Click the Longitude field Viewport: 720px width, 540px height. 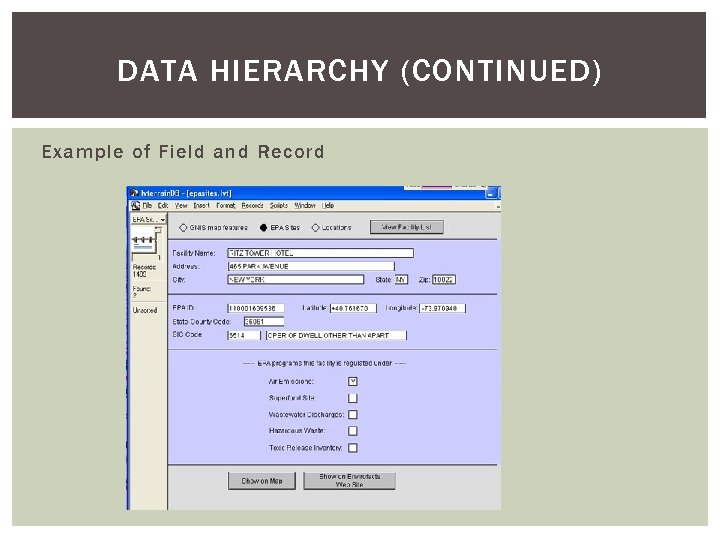point(443,308)
